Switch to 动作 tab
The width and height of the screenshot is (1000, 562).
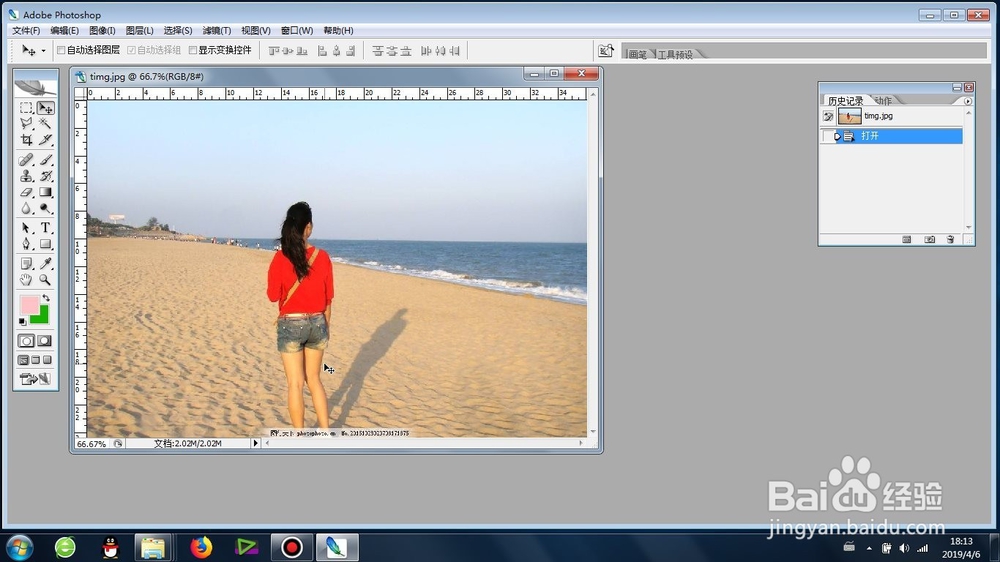pos(884,101)
